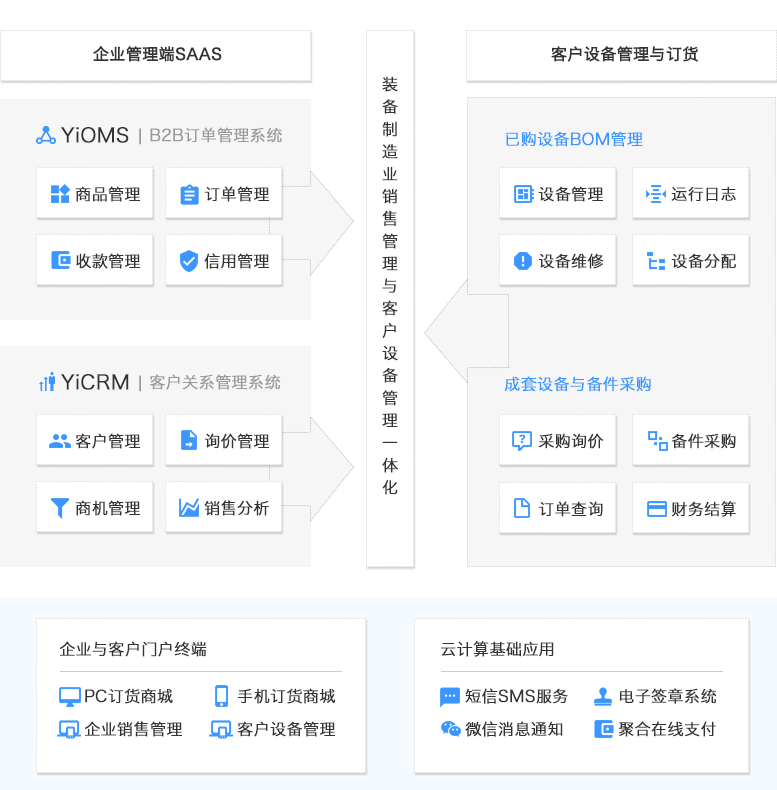Open the 收款管理 card

point(95,260)
